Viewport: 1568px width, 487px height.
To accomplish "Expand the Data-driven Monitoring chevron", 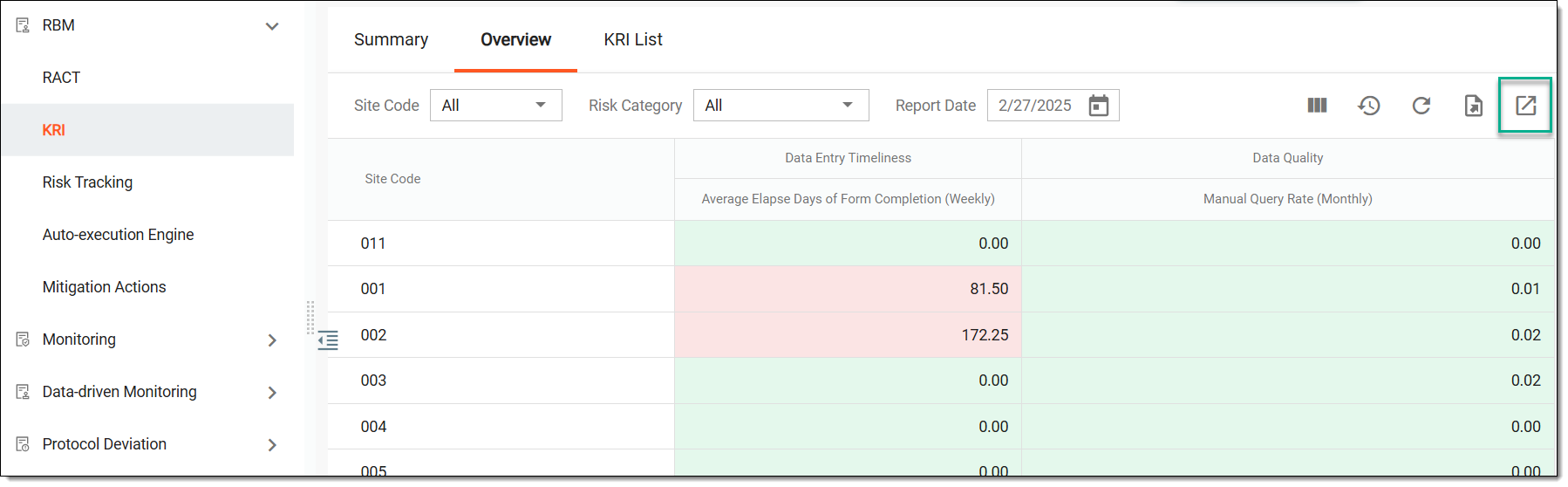I will 272,393.
